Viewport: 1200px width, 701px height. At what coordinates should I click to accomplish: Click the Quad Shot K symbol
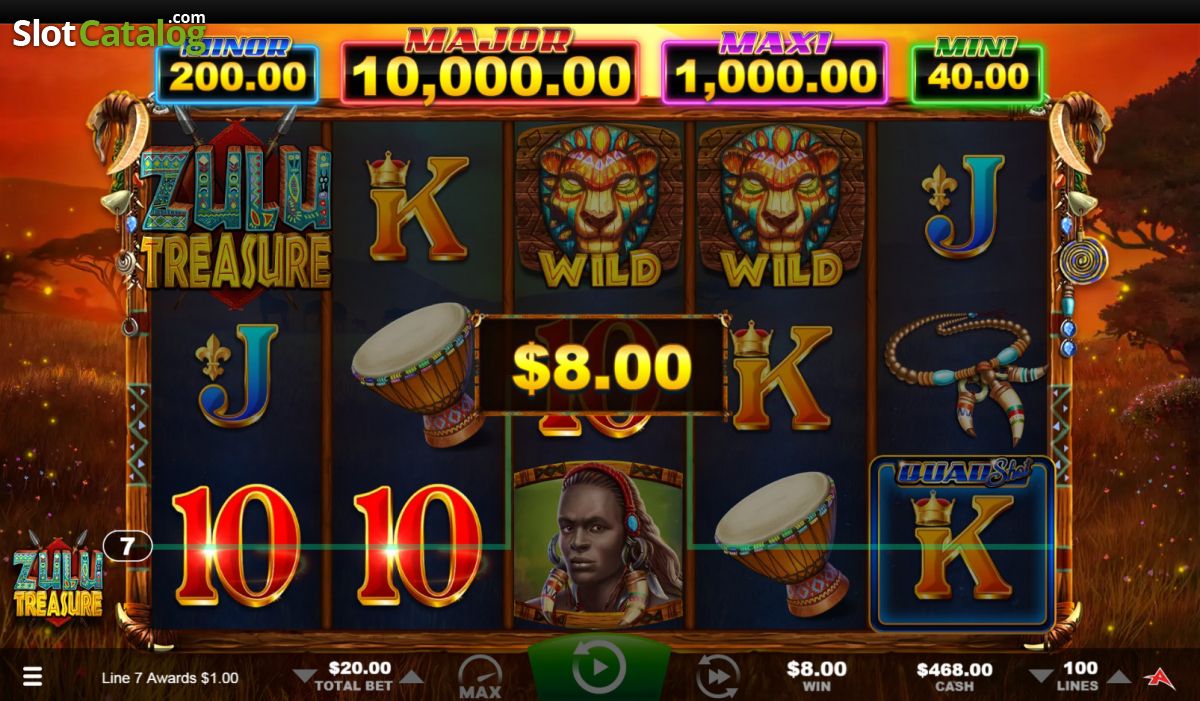point(961,545)
